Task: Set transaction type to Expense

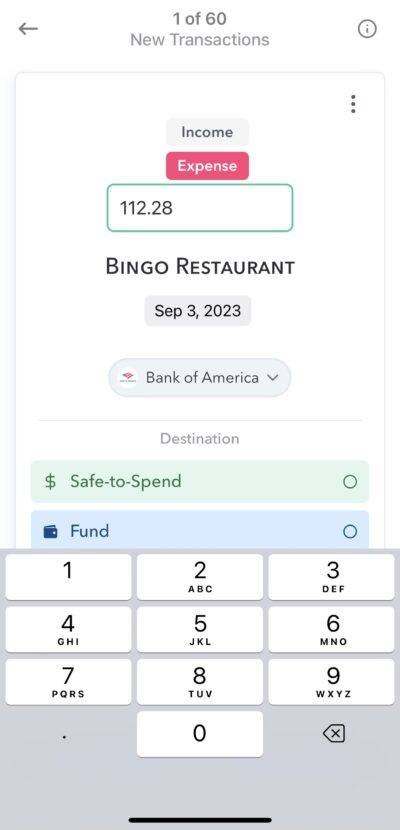Action: (207, 166)
